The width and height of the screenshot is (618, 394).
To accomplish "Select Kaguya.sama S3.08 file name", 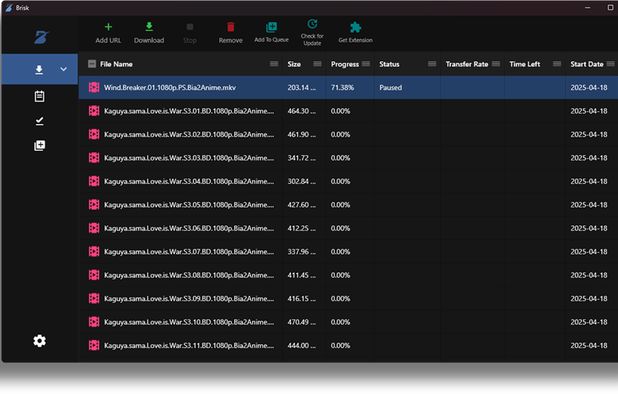I will point(189,275).
